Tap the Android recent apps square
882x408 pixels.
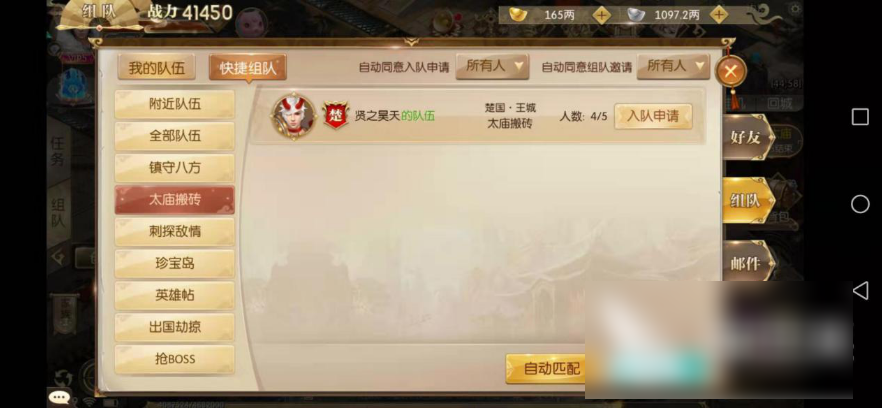click(860, 117)
